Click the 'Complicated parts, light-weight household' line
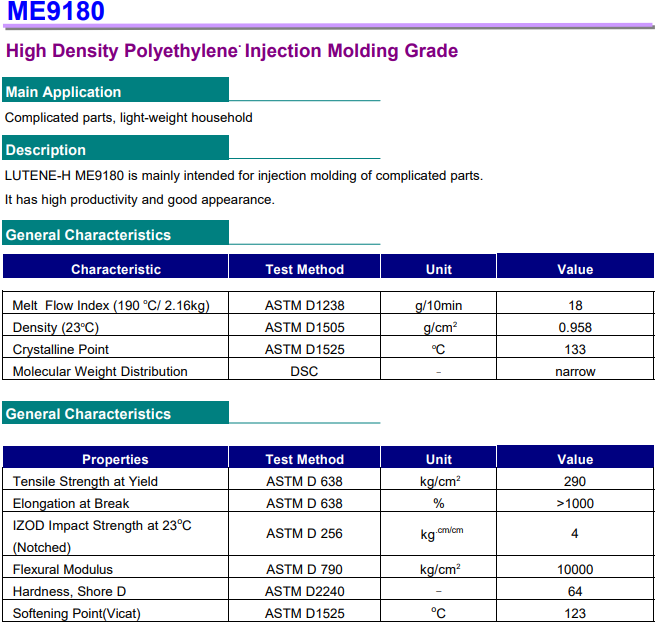 (x=129, y=118)
